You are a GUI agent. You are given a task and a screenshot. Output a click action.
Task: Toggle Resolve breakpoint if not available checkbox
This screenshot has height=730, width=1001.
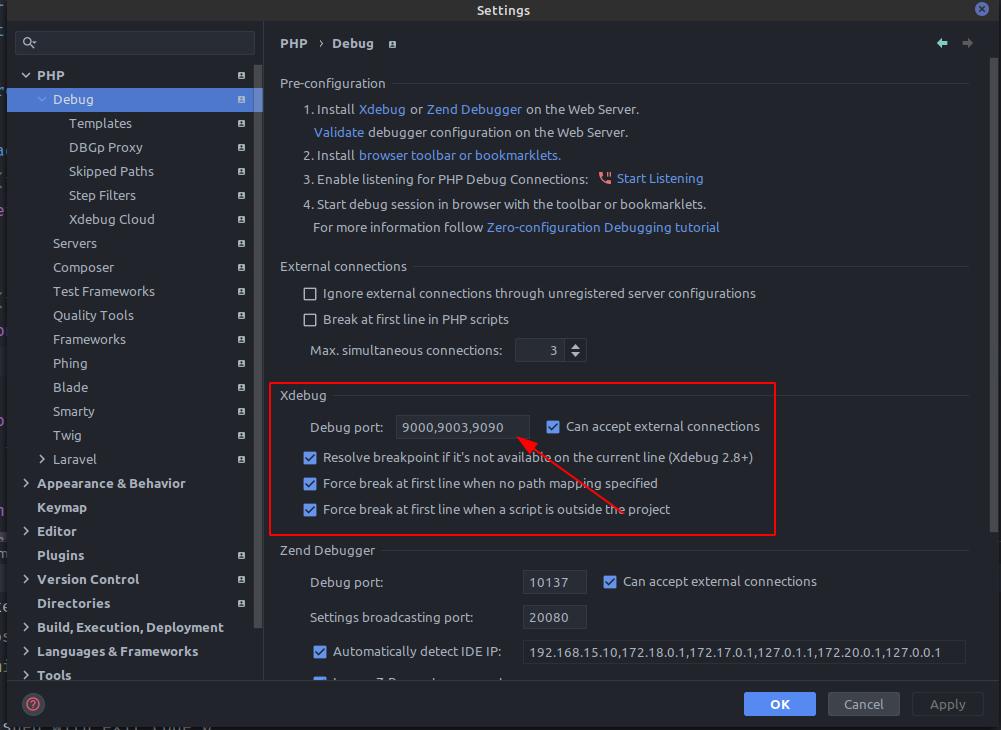coord(310,457)
